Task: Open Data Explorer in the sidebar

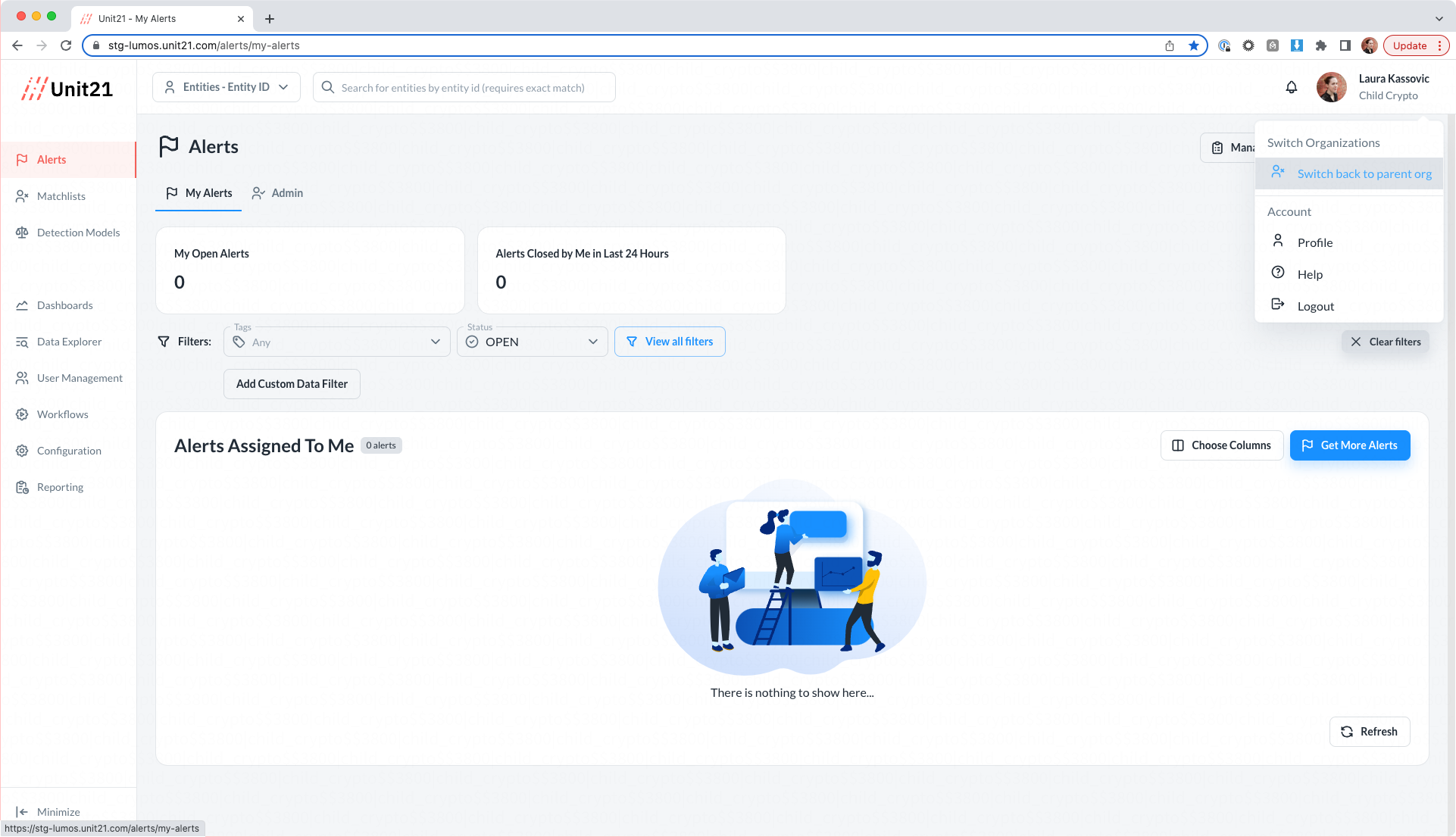Action: pyautogui.click(x=68, y=342)
